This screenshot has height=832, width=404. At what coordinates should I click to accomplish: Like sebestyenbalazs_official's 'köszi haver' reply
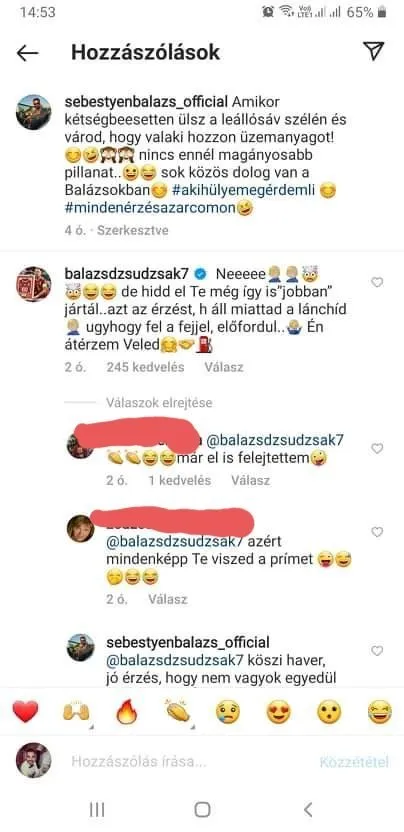tap(377, 651)
